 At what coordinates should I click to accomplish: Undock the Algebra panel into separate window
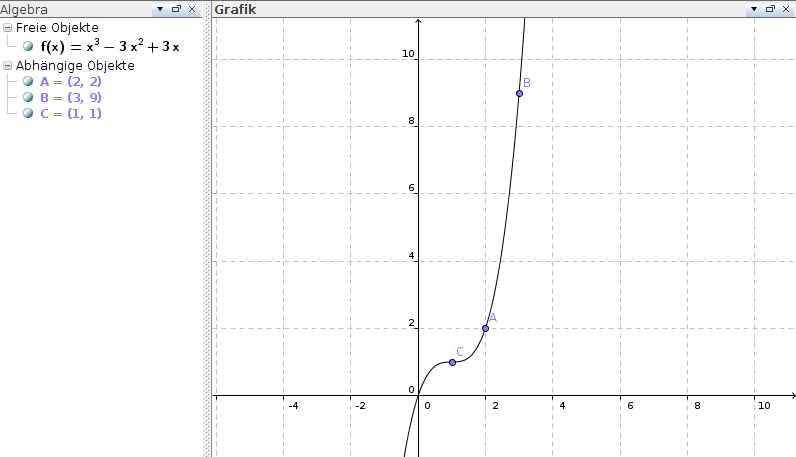[176, 9]
